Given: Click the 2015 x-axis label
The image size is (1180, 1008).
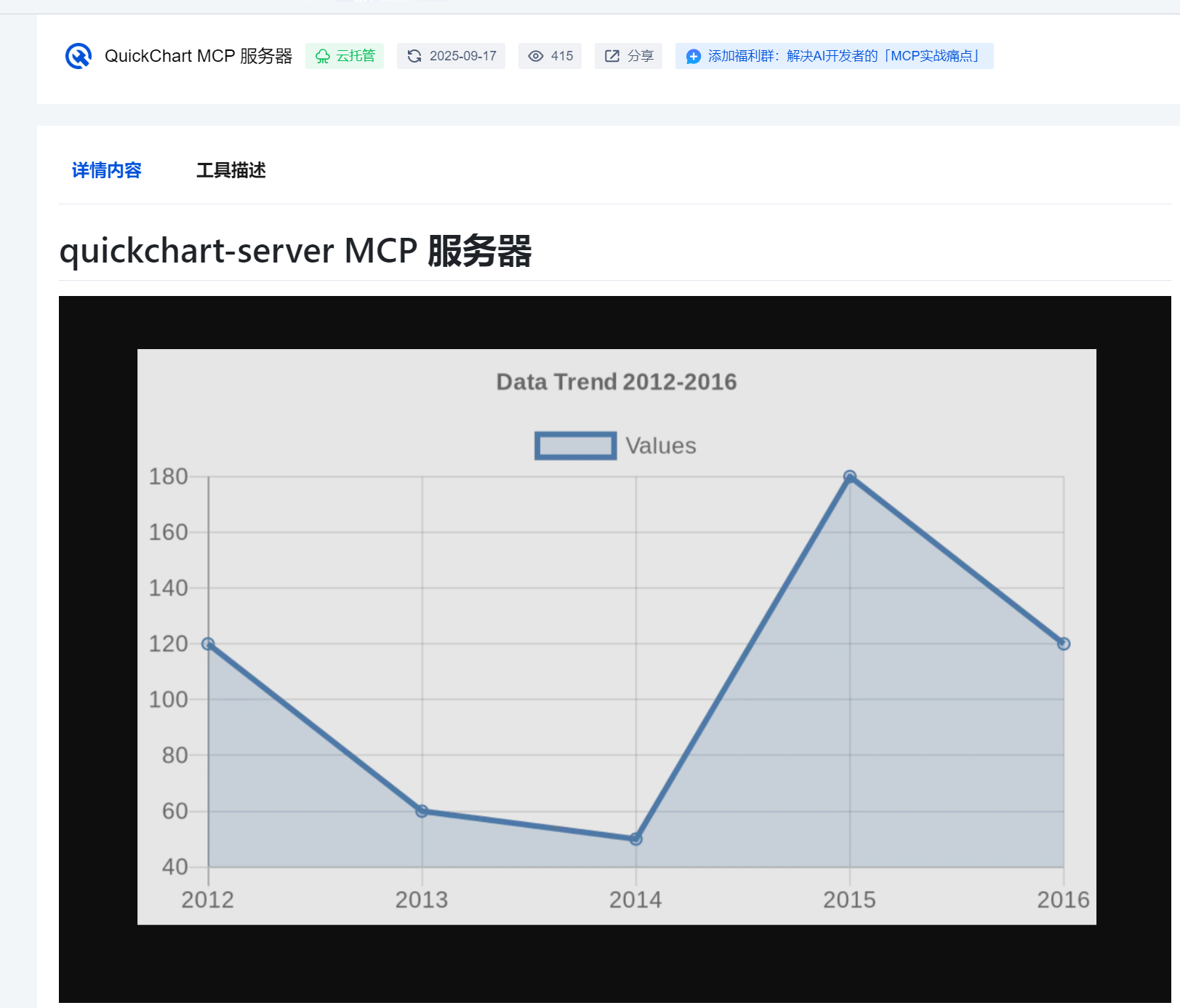Looking at the screenshot, I should click(x=849, y=900).
